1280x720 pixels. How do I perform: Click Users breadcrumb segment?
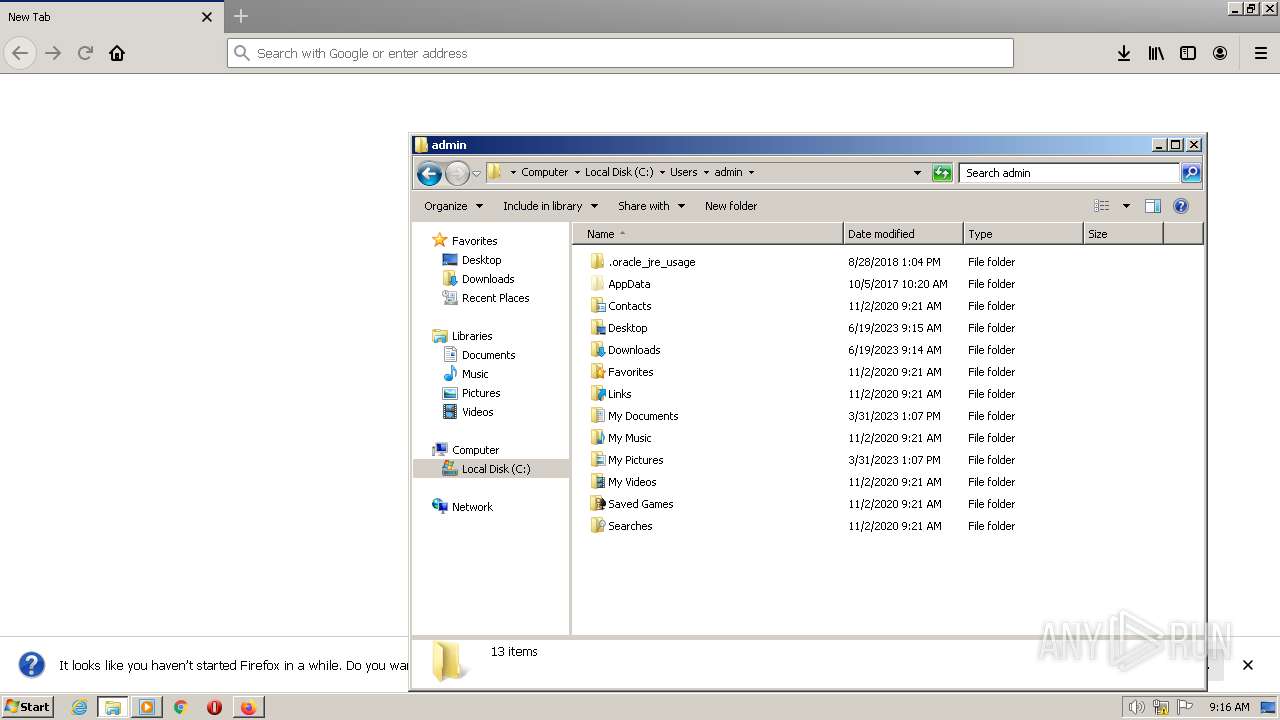coord(683,172)
